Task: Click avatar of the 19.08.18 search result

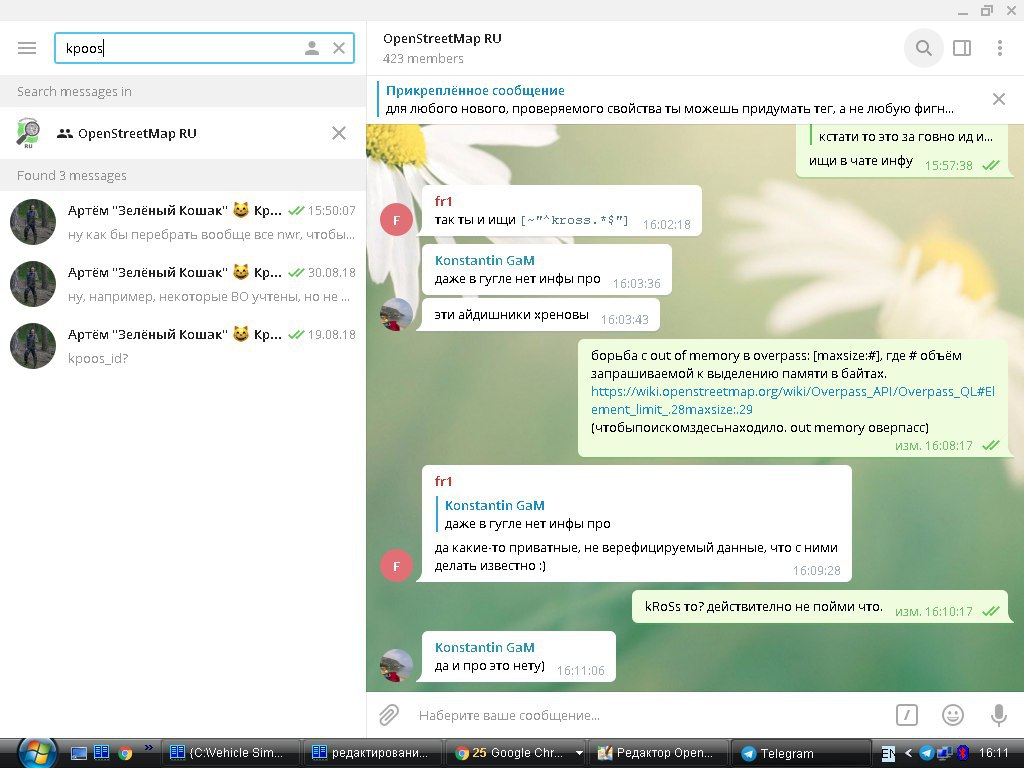Action: pyautogui.click(x=33, y=346)
